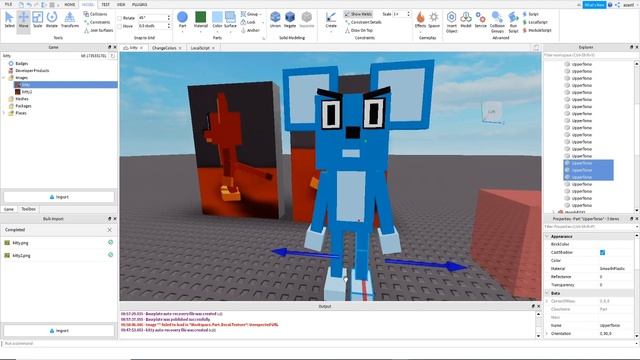
Task: Switch to the HOME ribbon tab
Action: tap(70, 4)
